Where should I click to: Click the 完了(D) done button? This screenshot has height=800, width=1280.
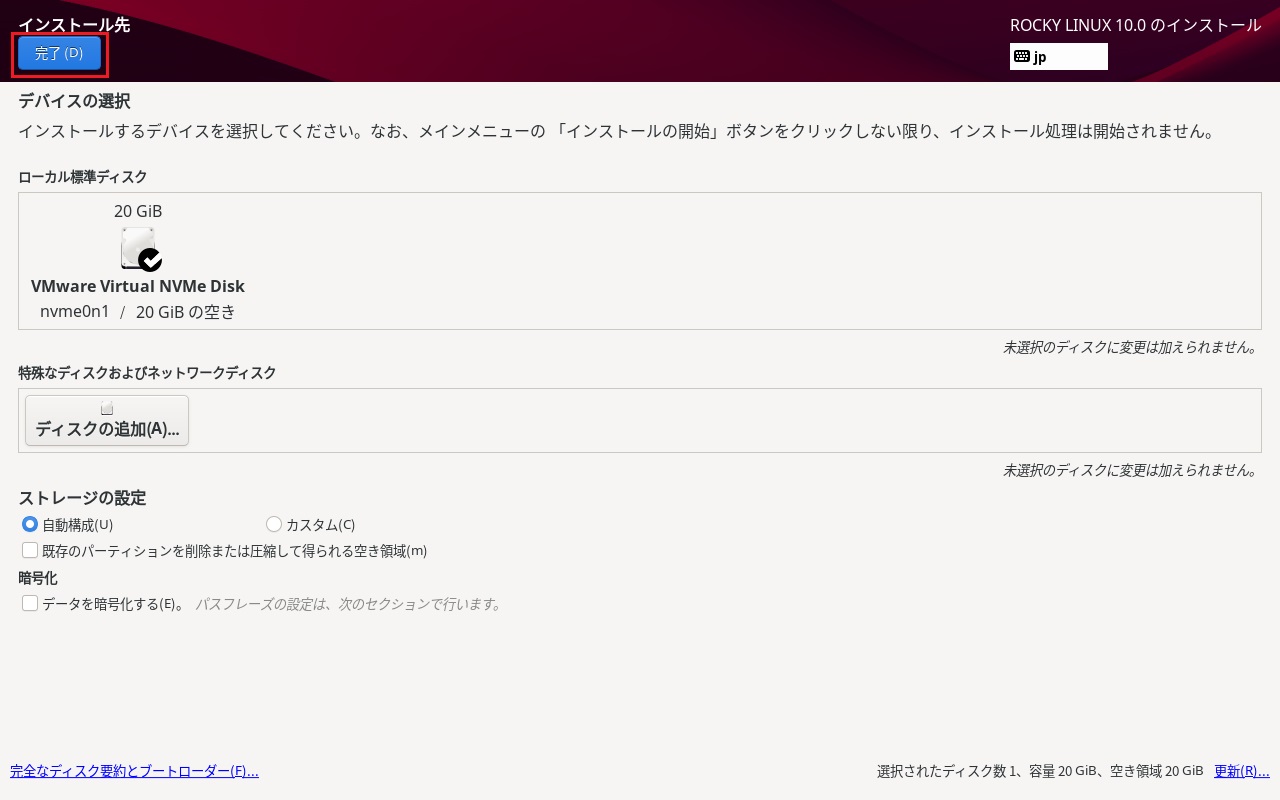pos(59,54)
